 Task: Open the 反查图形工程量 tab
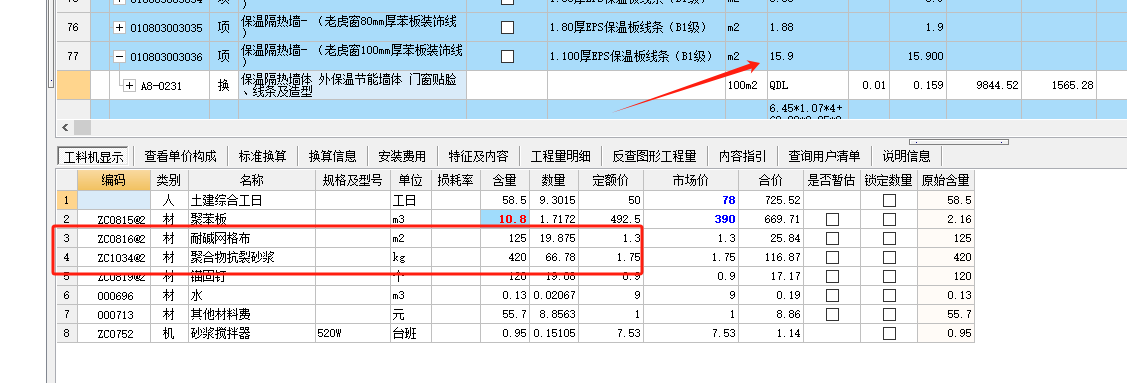pyautogui.click(x=654, y=156)
